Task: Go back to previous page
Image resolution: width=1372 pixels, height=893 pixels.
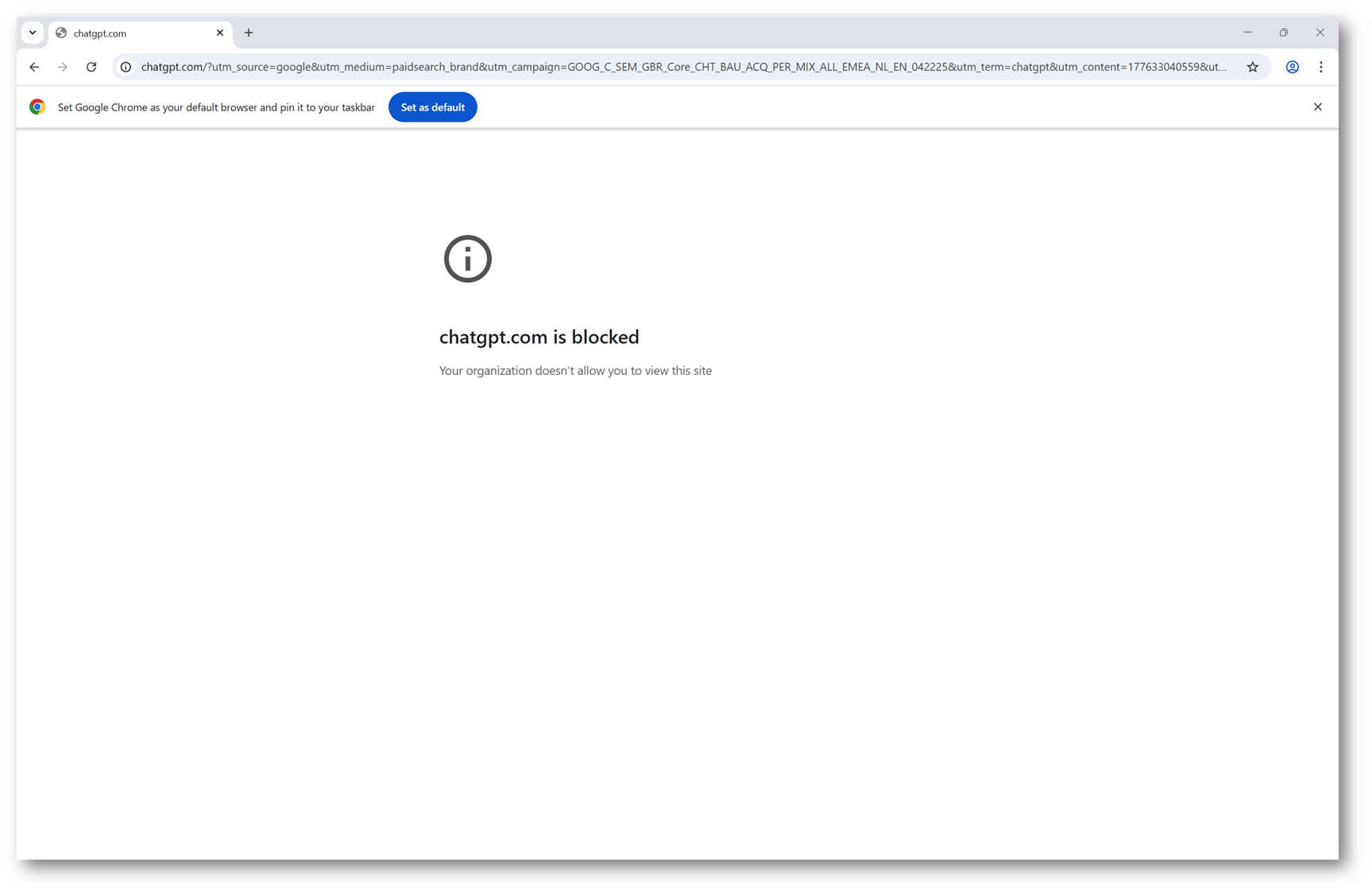Action: [34, 67]
